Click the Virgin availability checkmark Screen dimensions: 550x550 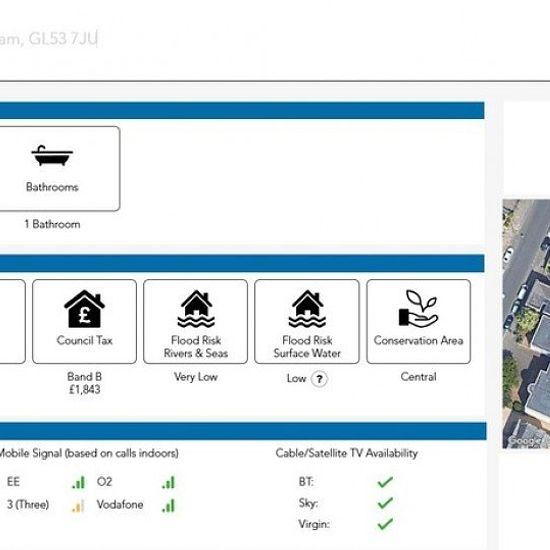[x=385, y=524]
